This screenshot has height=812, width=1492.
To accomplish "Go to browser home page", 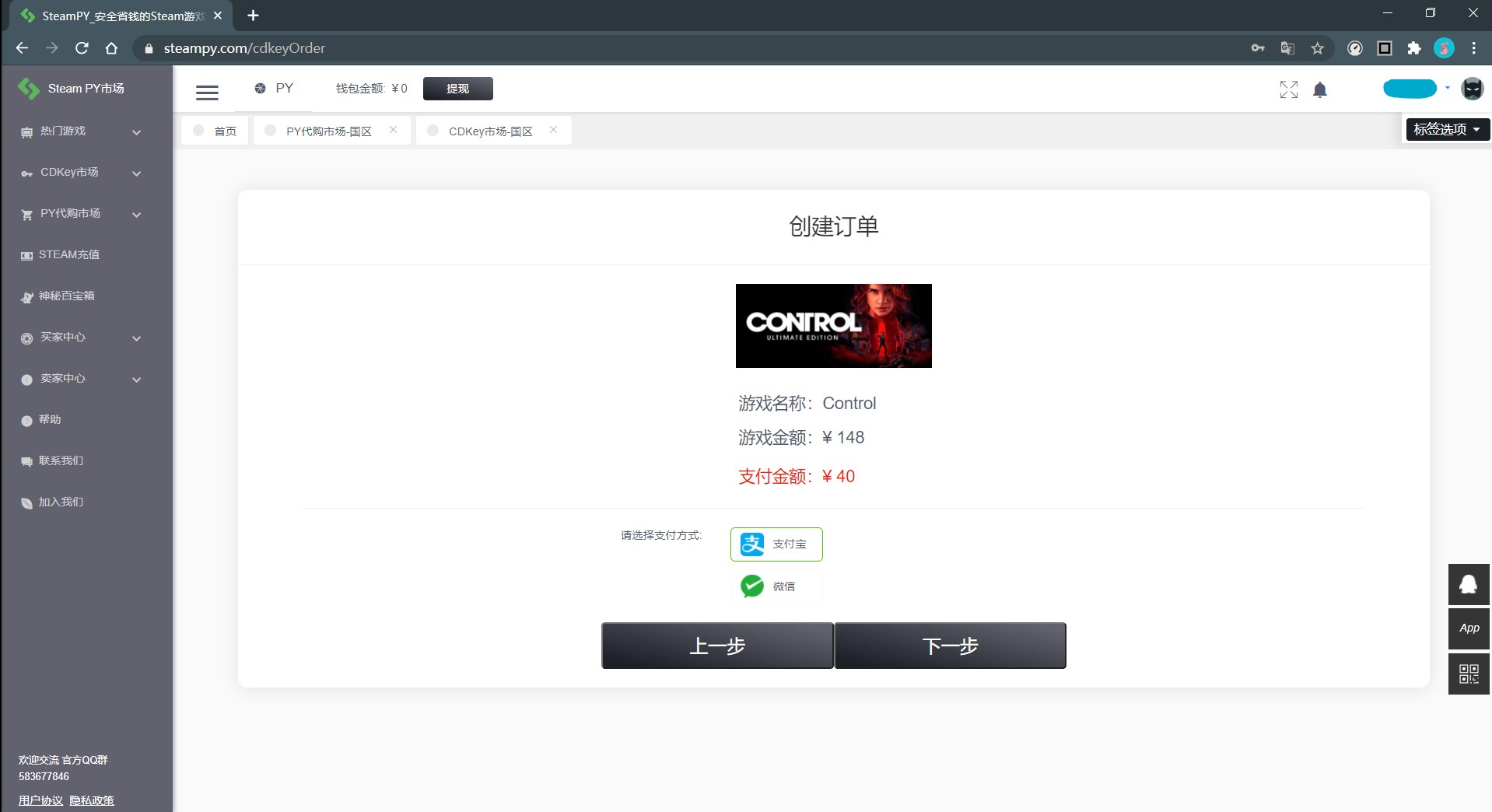I will 111,48.
